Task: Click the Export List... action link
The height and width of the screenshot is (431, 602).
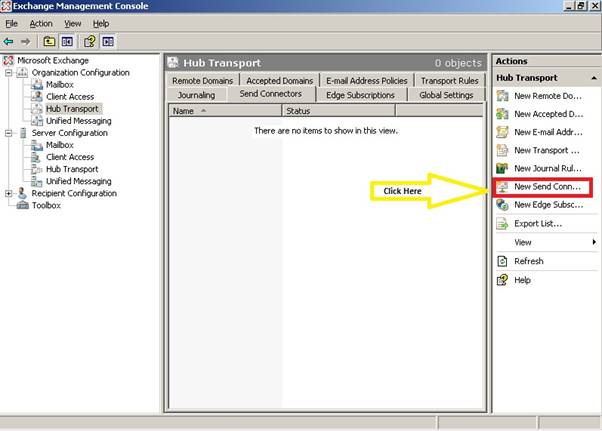Action: click(538, 223)
